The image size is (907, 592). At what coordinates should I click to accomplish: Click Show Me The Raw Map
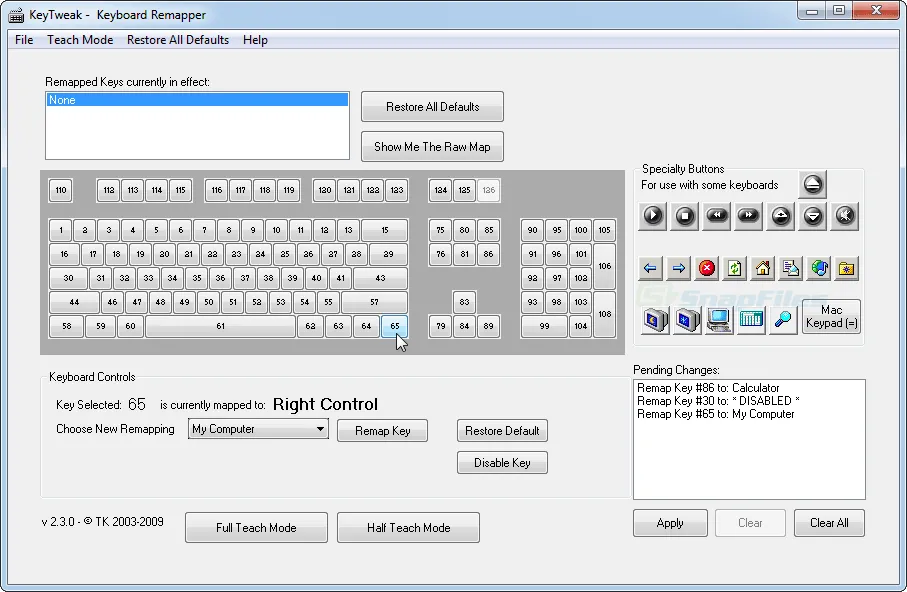pyautogui.click(x=432, y=146)
